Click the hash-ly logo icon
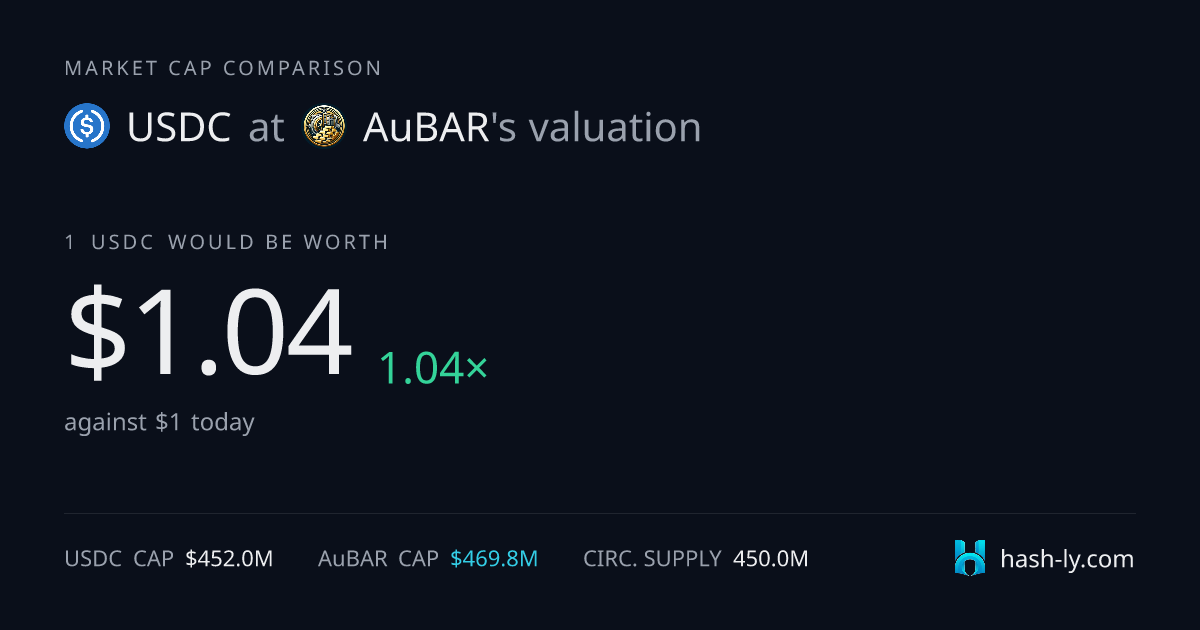1200x630 pixels. point(970,558)
